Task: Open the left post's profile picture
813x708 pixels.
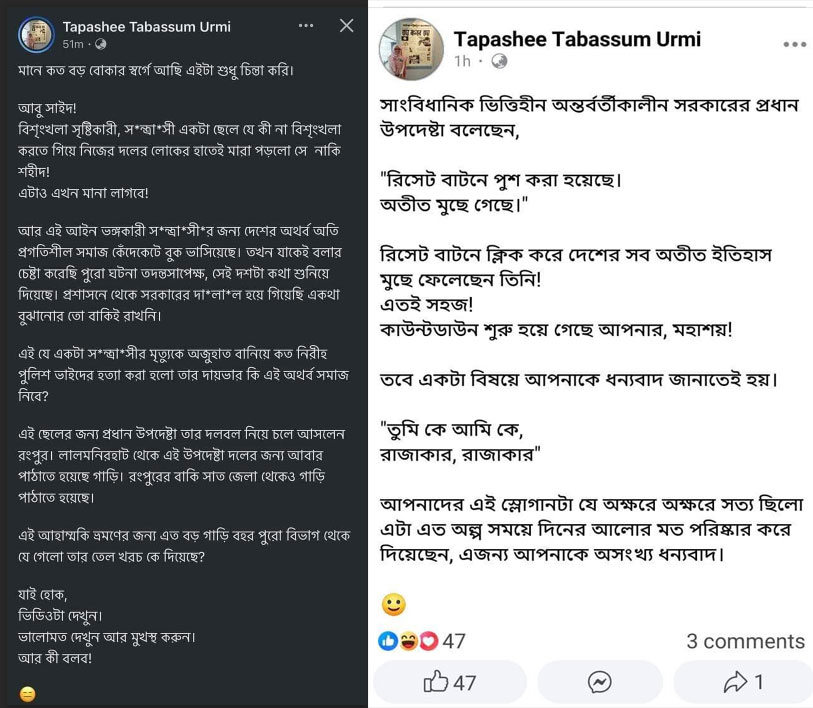Action: 36,35
